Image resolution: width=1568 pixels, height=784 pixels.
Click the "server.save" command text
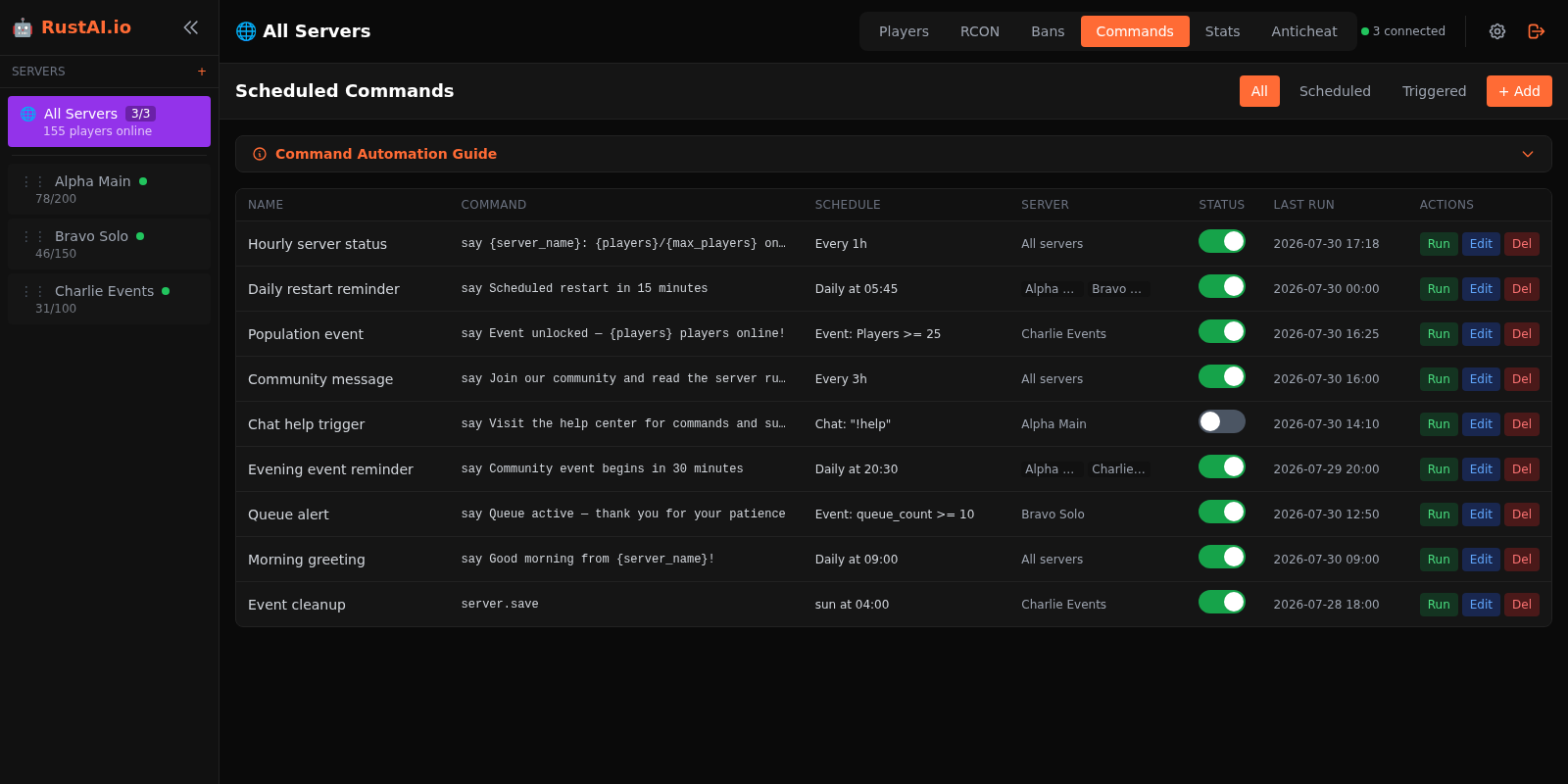pos(500,605)
